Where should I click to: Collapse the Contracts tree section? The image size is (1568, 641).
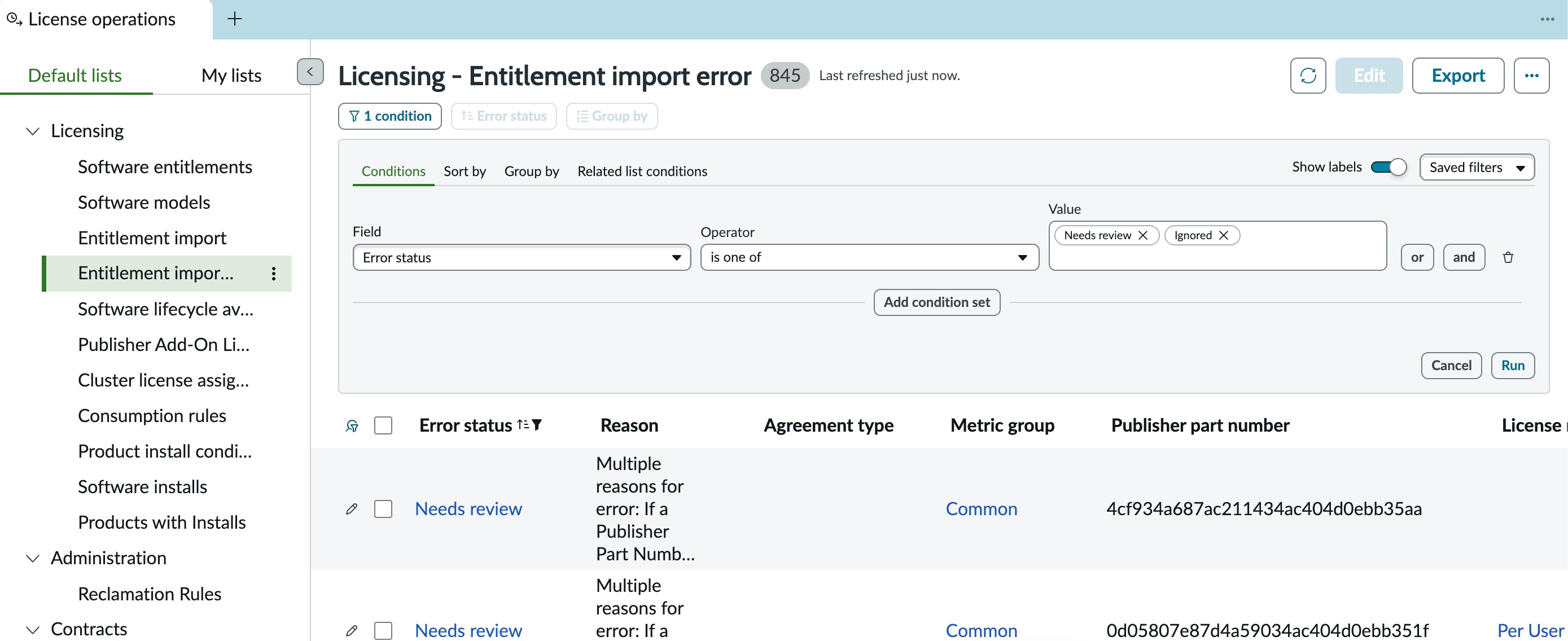pos(33,630)
